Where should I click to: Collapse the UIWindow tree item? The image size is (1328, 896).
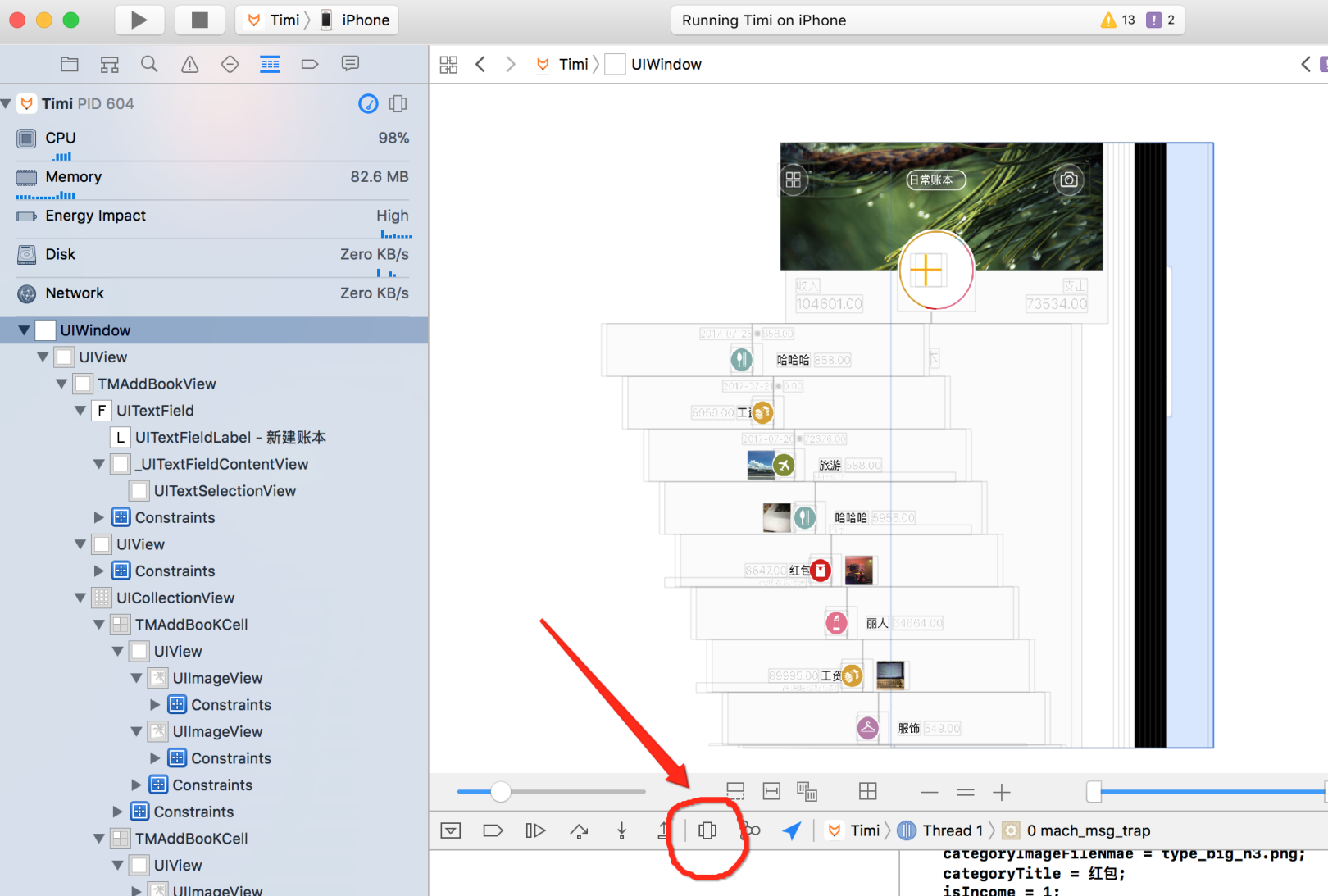[23, 330]
